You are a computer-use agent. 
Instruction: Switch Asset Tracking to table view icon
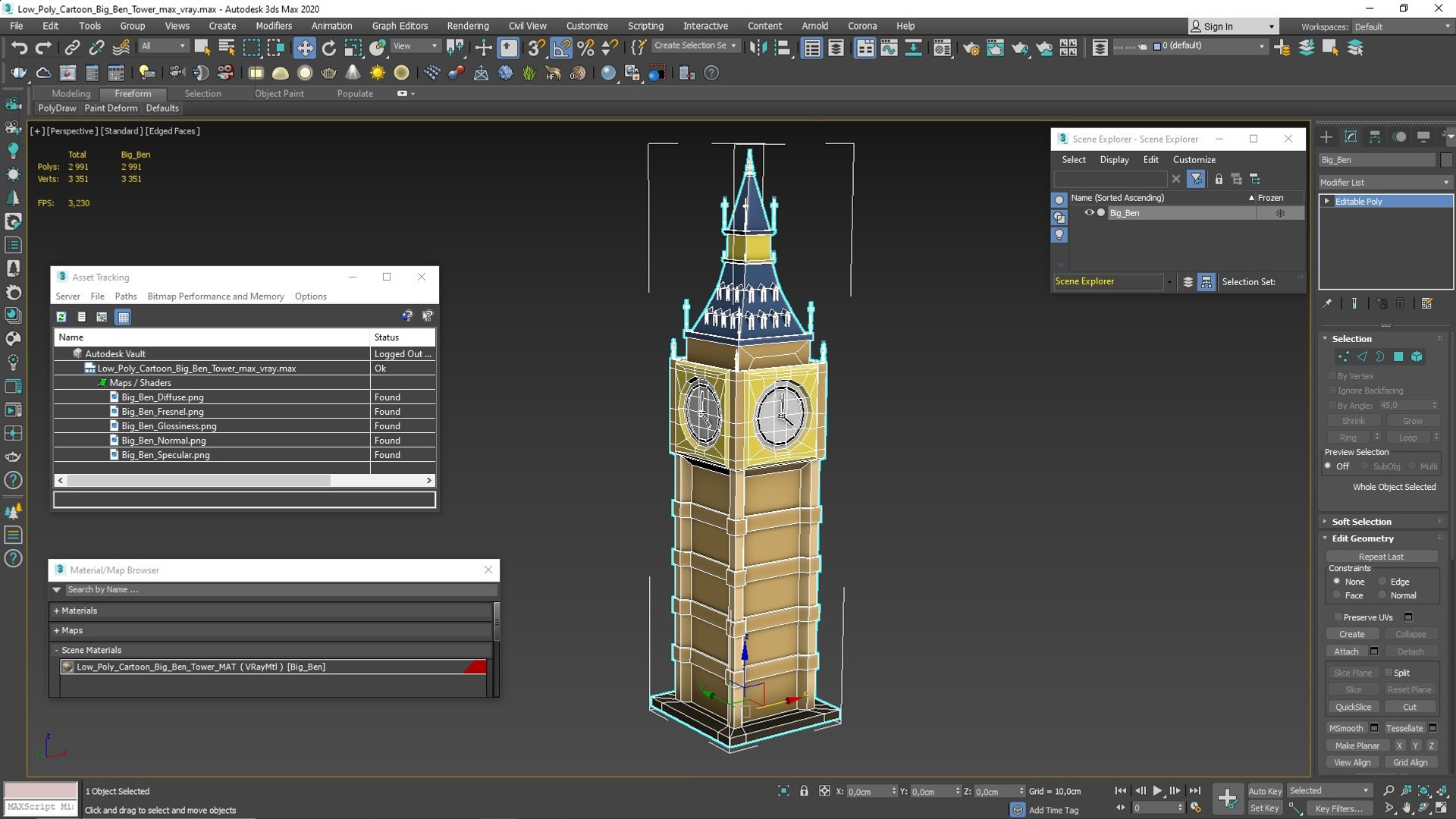[x=124, y=317]
